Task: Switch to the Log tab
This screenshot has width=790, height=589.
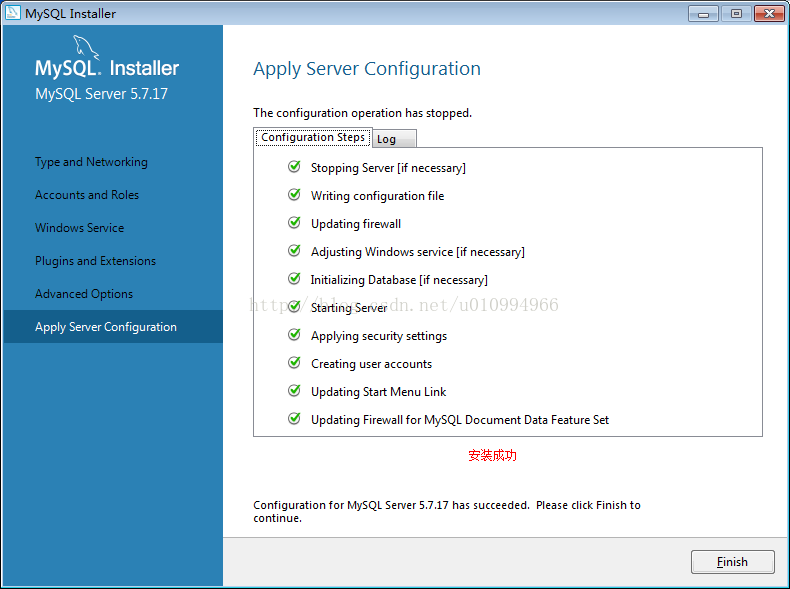Action: pos(387,139)
